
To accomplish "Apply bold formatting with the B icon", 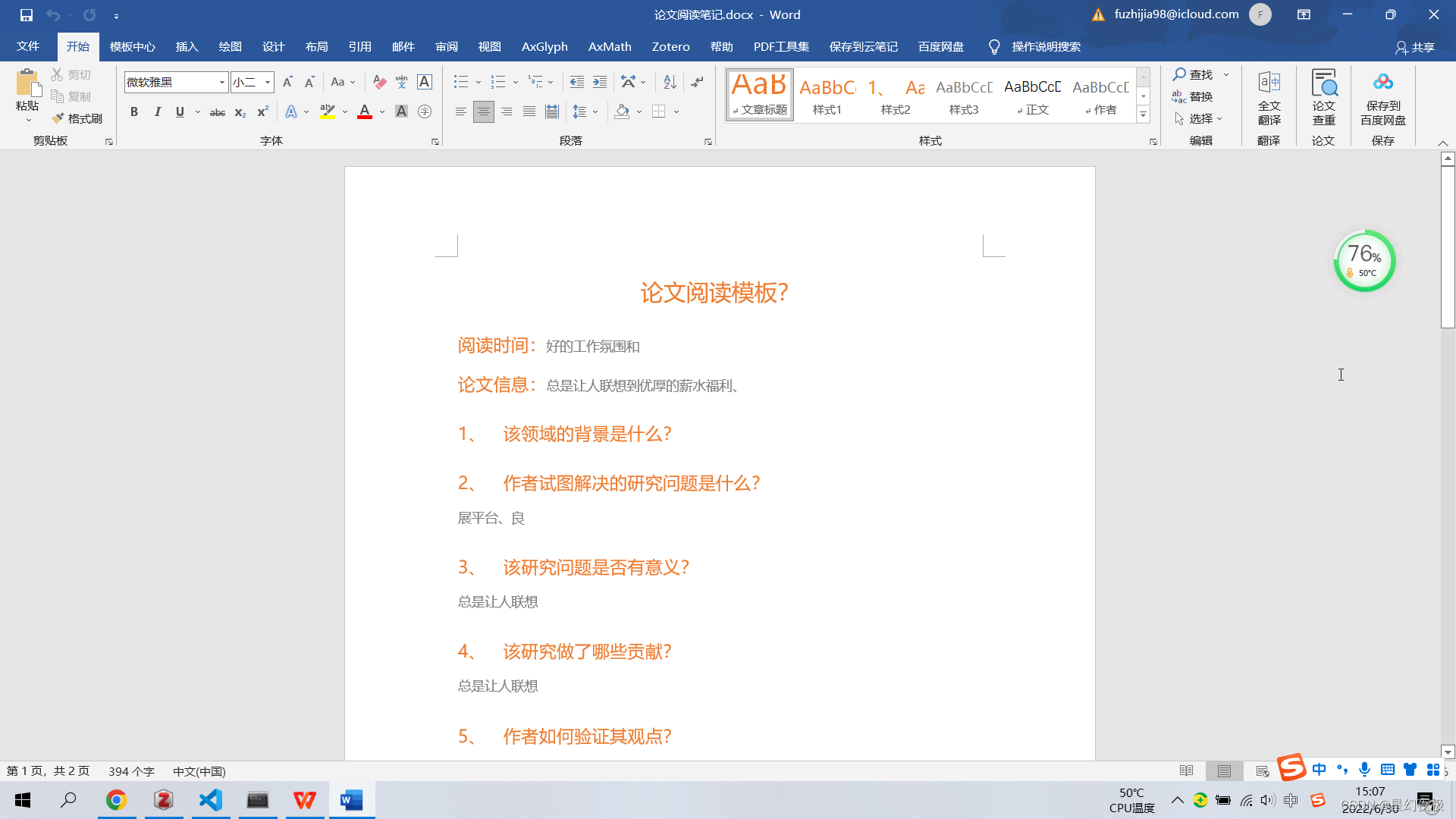I will [x=134, y=111].
